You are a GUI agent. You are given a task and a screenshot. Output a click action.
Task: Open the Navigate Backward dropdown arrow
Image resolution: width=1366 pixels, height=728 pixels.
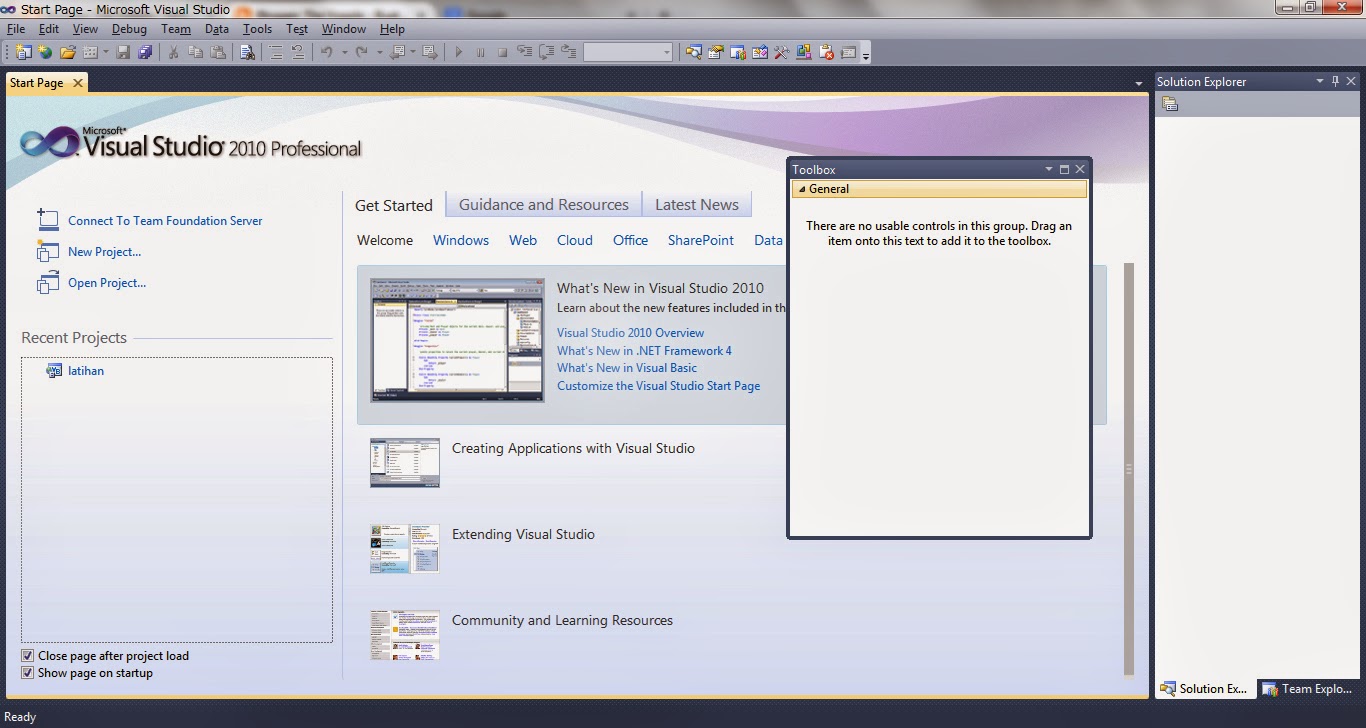point(411,52)
